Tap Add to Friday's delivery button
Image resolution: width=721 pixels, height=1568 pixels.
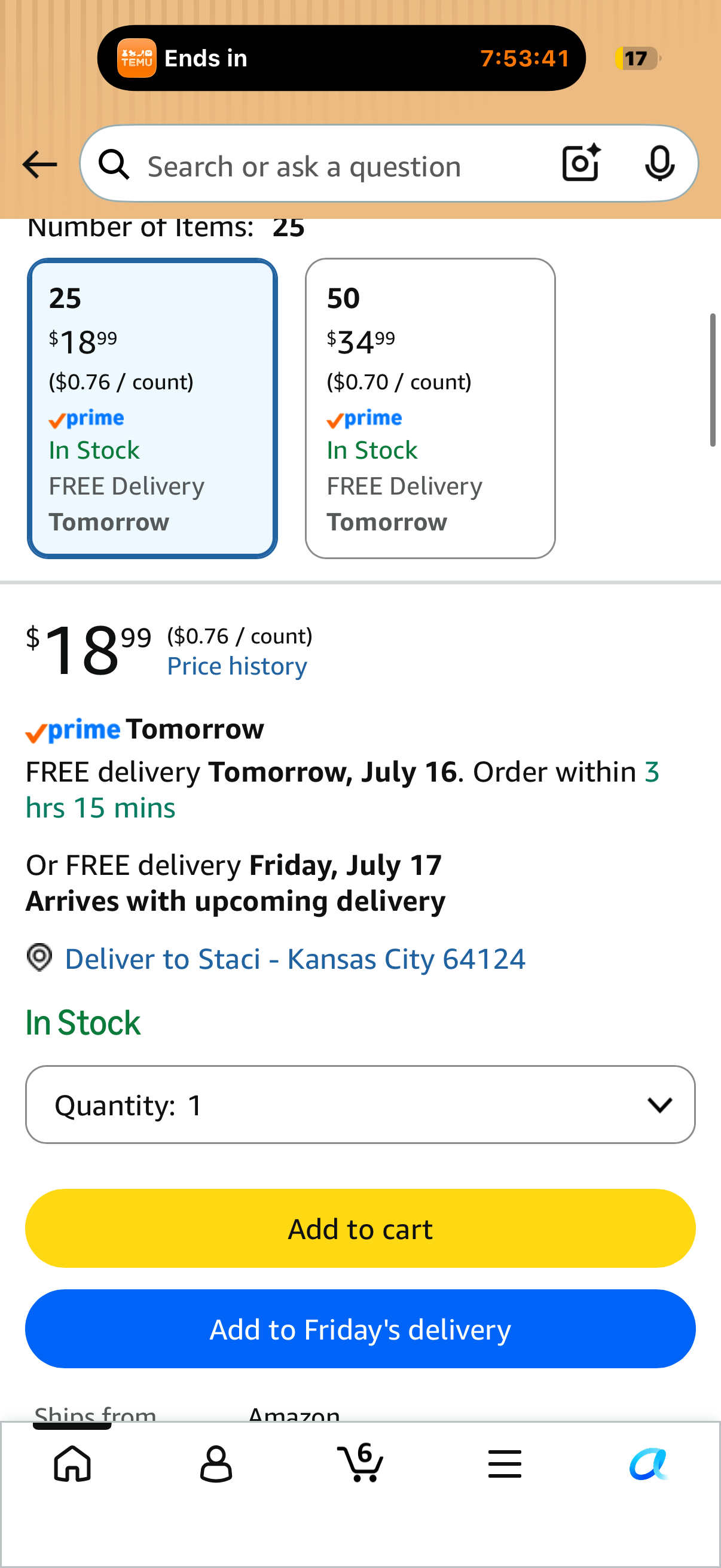pos(360,1329)
